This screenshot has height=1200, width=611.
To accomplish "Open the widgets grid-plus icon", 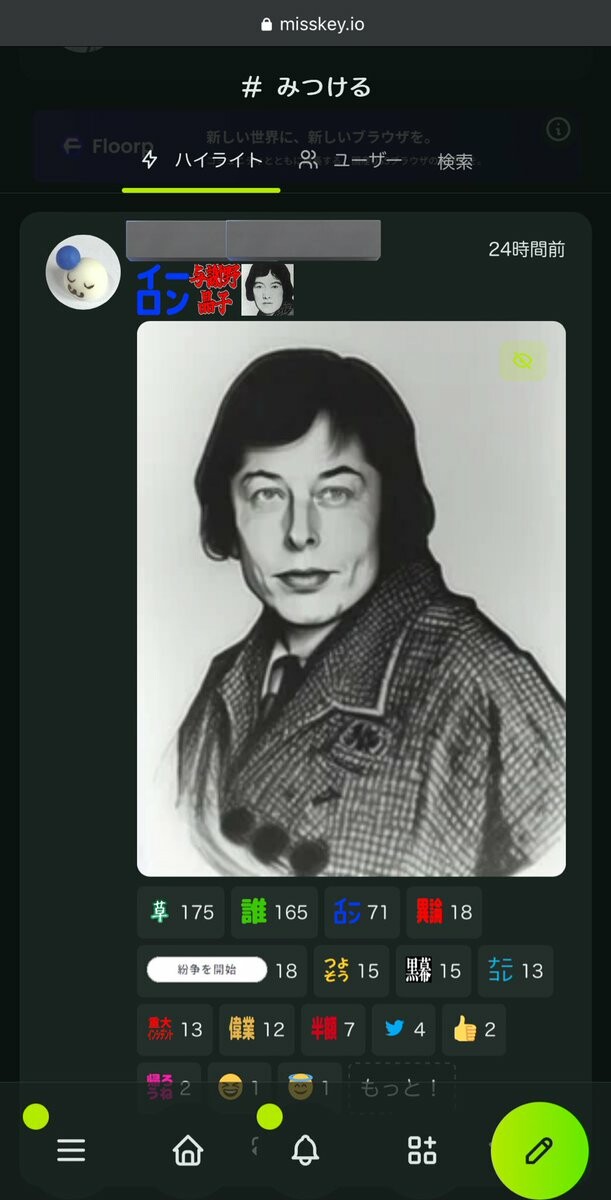I will (x=422, y=1150).
